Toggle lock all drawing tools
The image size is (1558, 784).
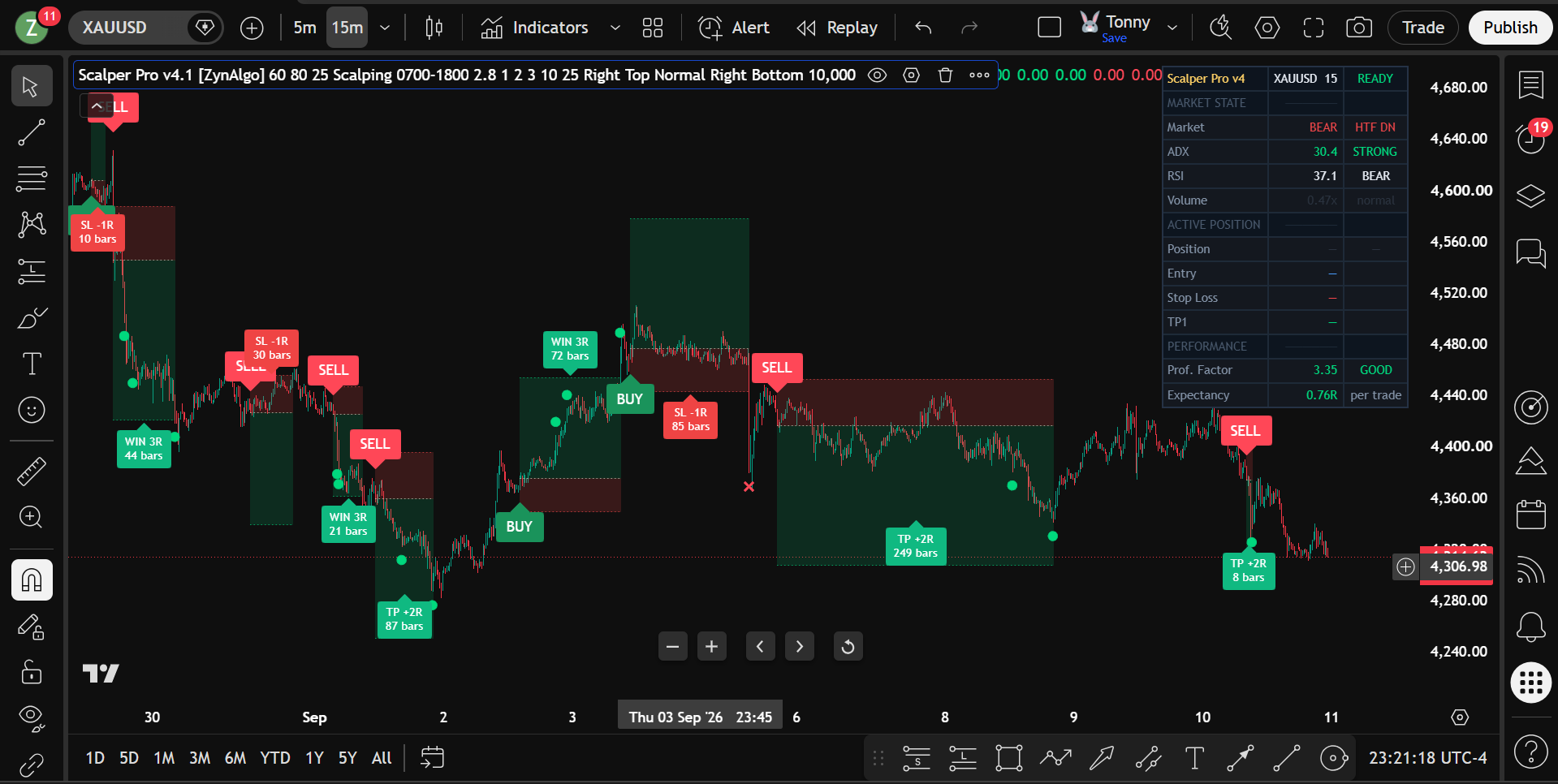pyautogui.click(x=32, y=672)
